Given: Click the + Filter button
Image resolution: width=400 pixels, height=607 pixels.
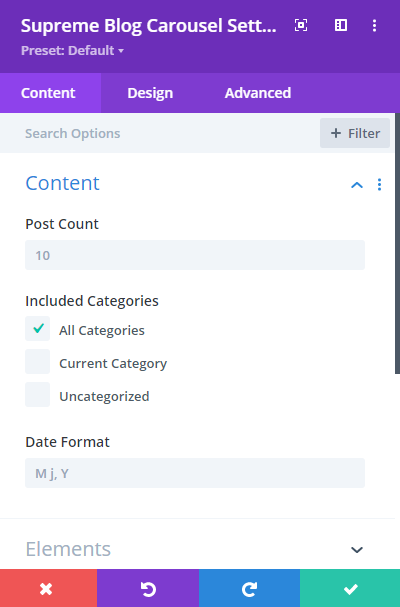Looking at the screenshot, I should (x=355, y=133).
